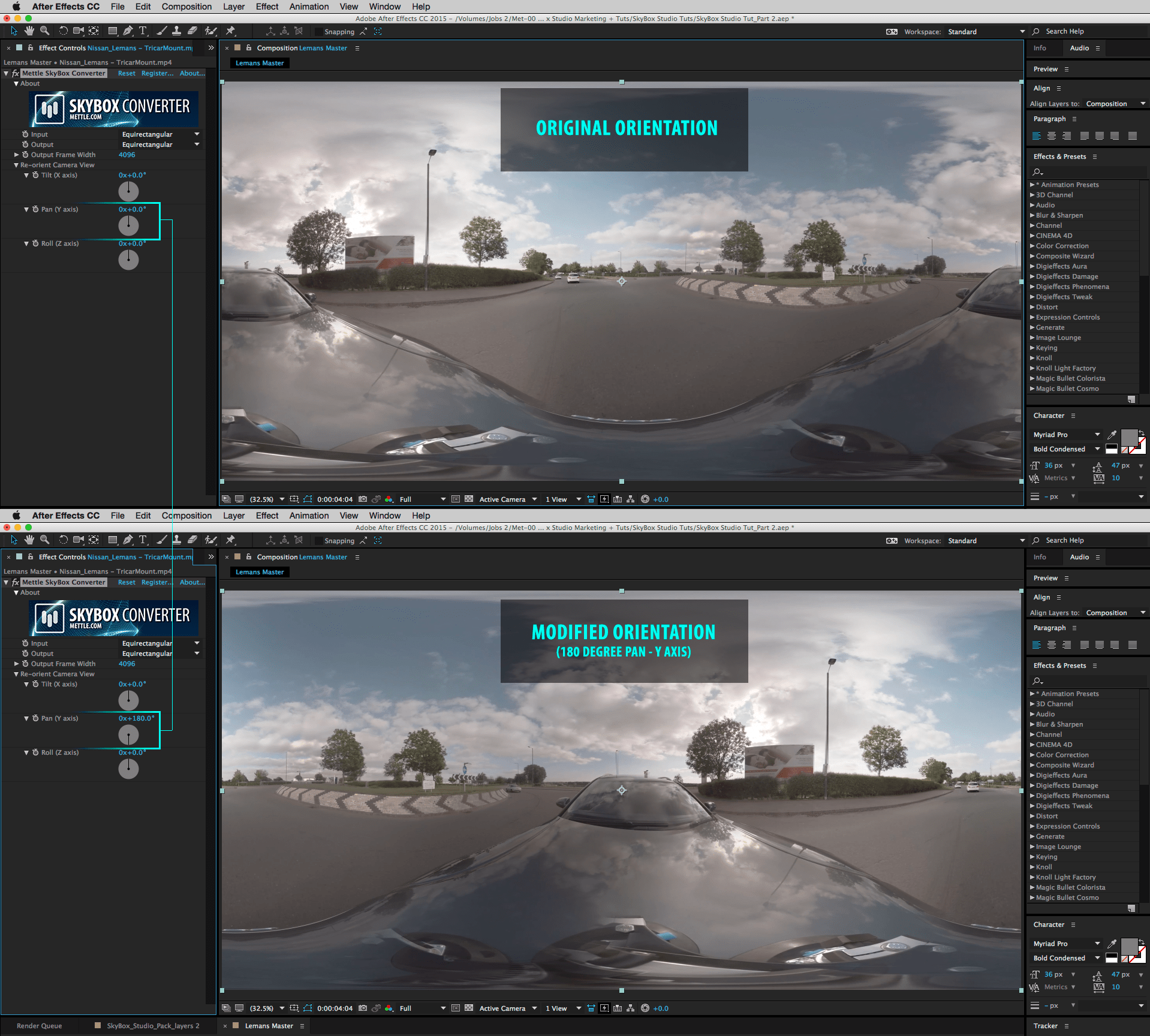Open the Comp Flowchart in the Original Orientation viewer

pos(631,499)
